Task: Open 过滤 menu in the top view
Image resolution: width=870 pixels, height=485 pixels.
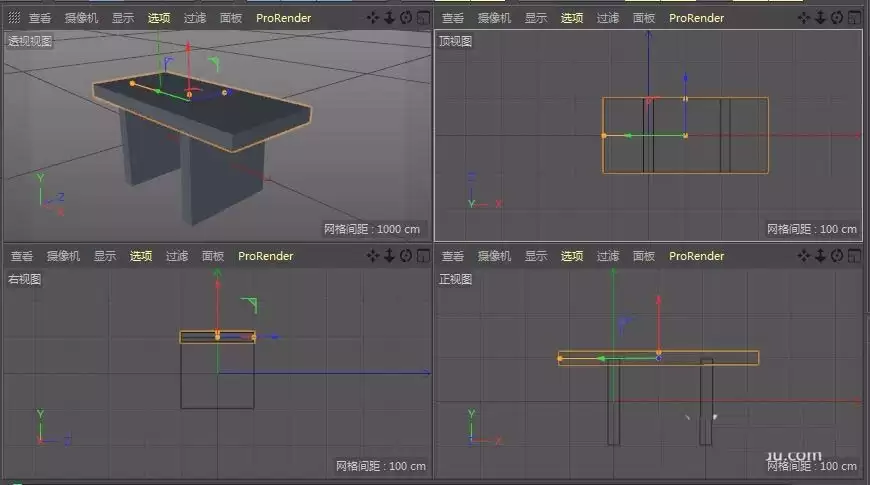Action: coord(608,18)
